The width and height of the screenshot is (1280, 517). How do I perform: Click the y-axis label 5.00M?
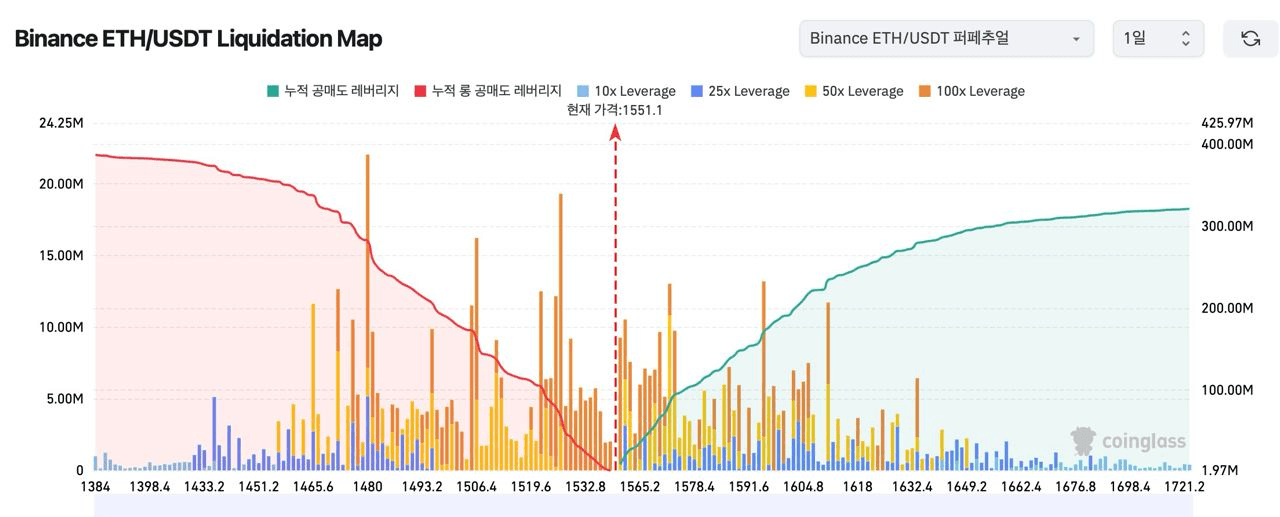[66, 399]
